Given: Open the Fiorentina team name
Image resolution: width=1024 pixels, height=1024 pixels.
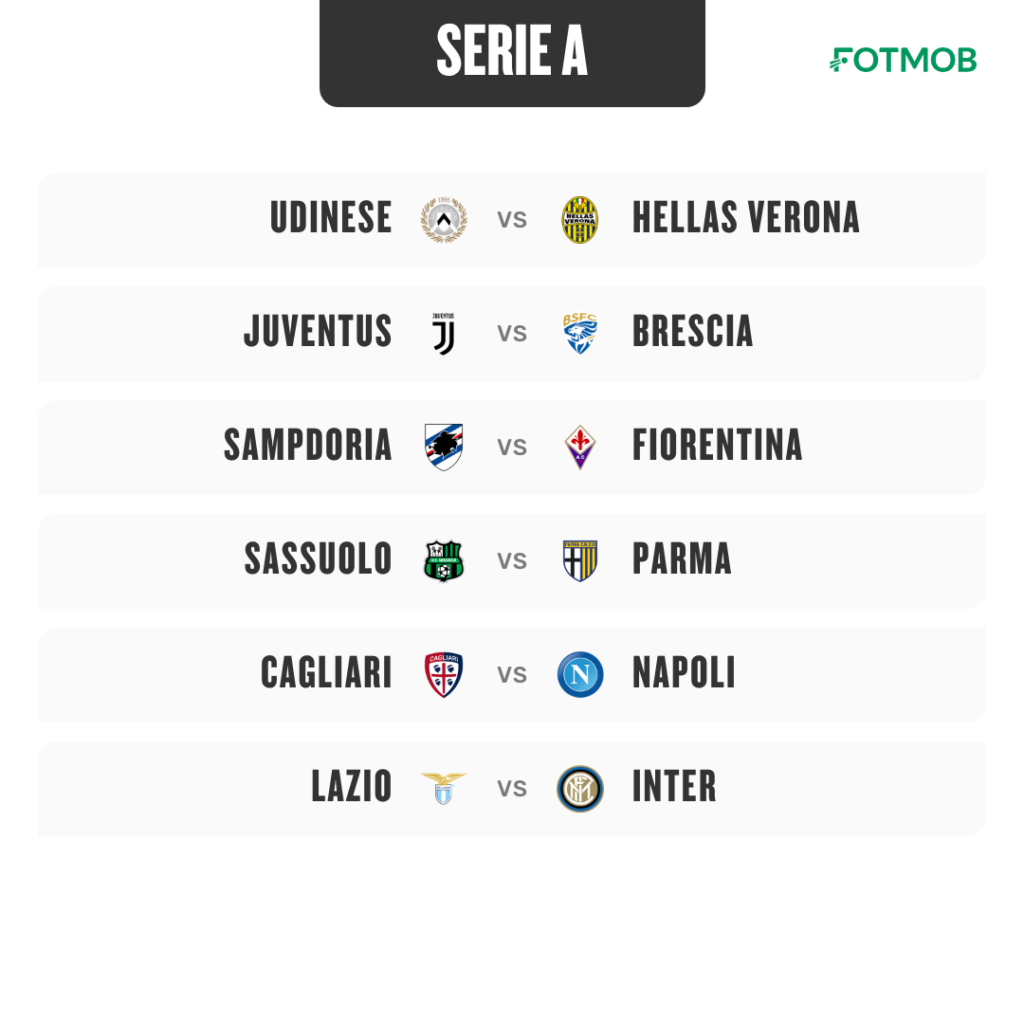Looking at the screenshot, I should tap(717, 445).
